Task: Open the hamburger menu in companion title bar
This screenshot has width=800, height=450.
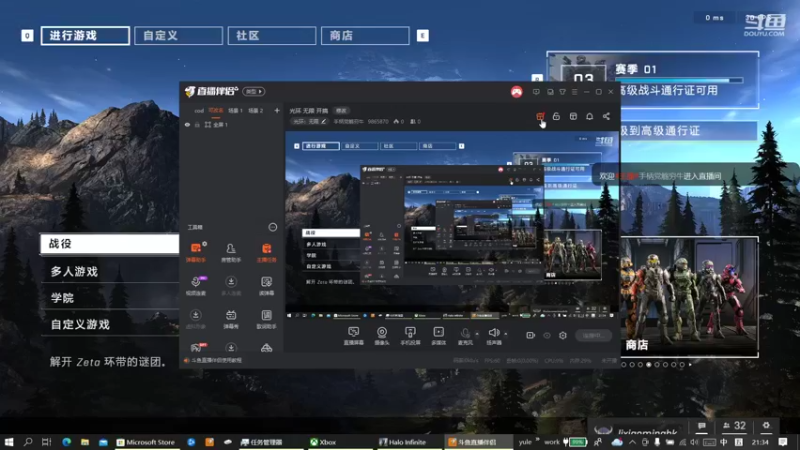Action: 574,92
